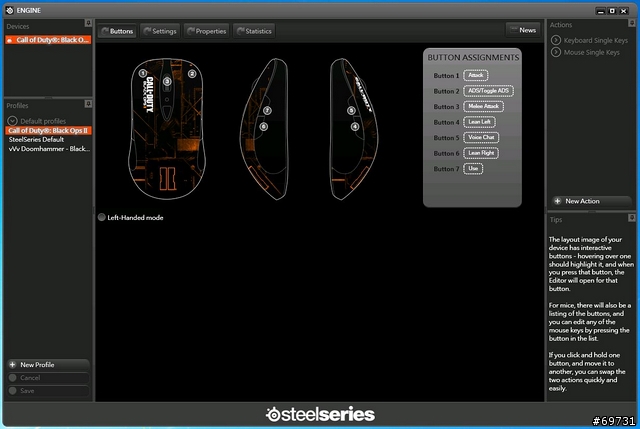
Task: Switch to the Buttons tab
Action: pos(117,31)
